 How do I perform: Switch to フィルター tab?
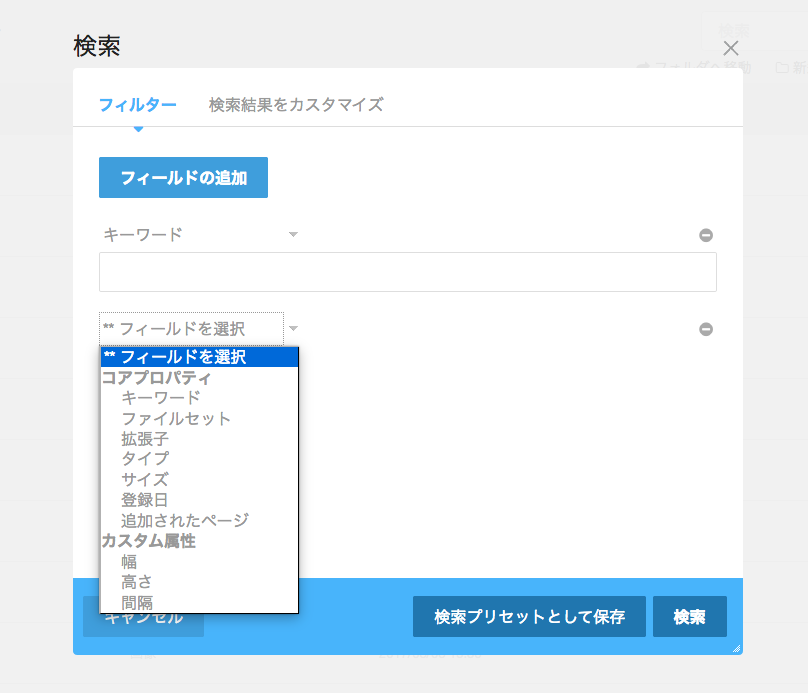(138, 105)
